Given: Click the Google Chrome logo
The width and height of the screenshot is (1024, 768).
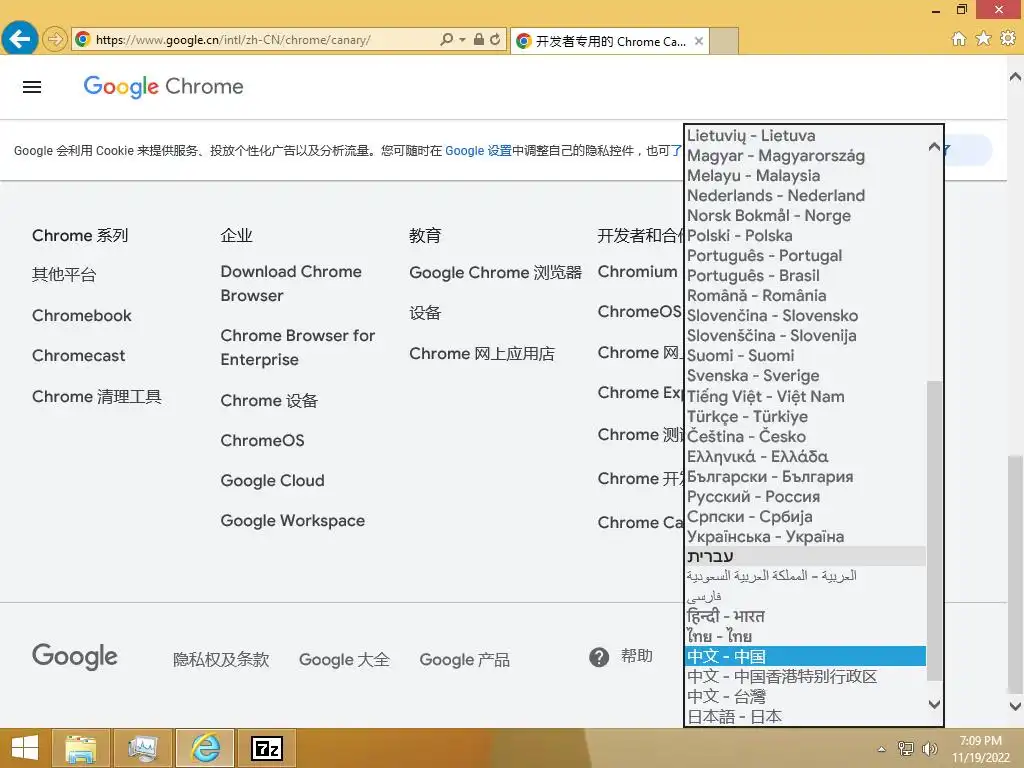Looking at the screenshot, I should [x=163, y=86].
